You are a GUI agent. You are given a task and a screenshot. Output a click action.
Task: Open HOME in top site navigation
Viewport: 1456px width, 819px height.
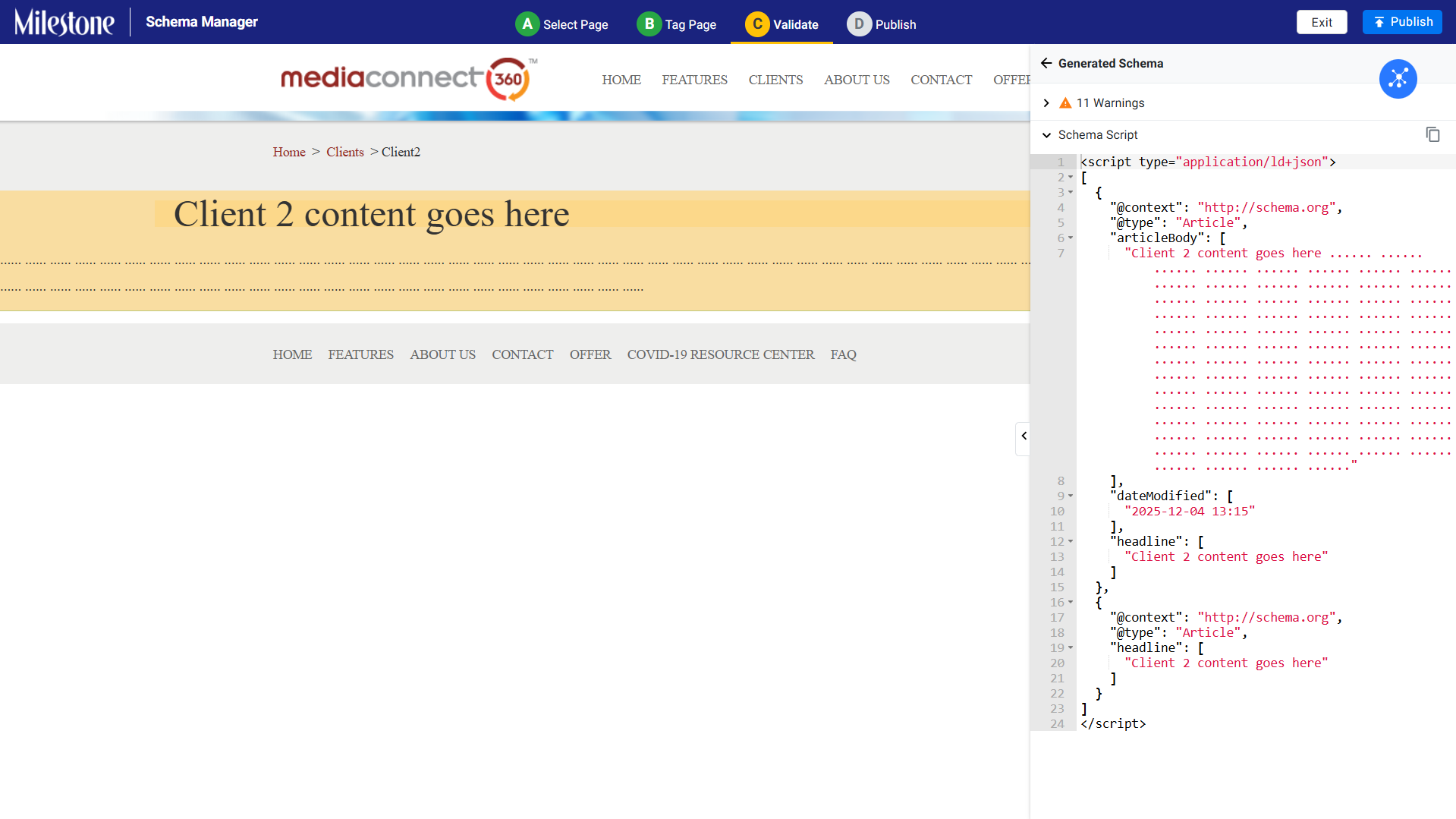coord(621,80)
